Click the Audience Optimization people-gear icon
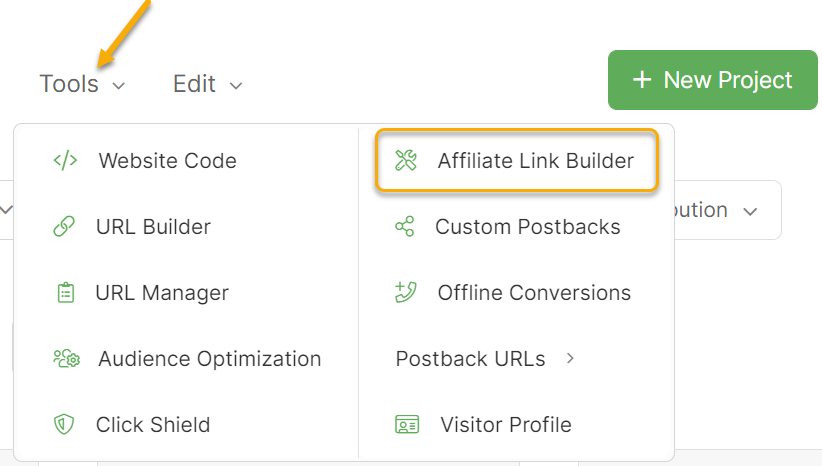This screenshot has height=466, width=822. (66, 359)
